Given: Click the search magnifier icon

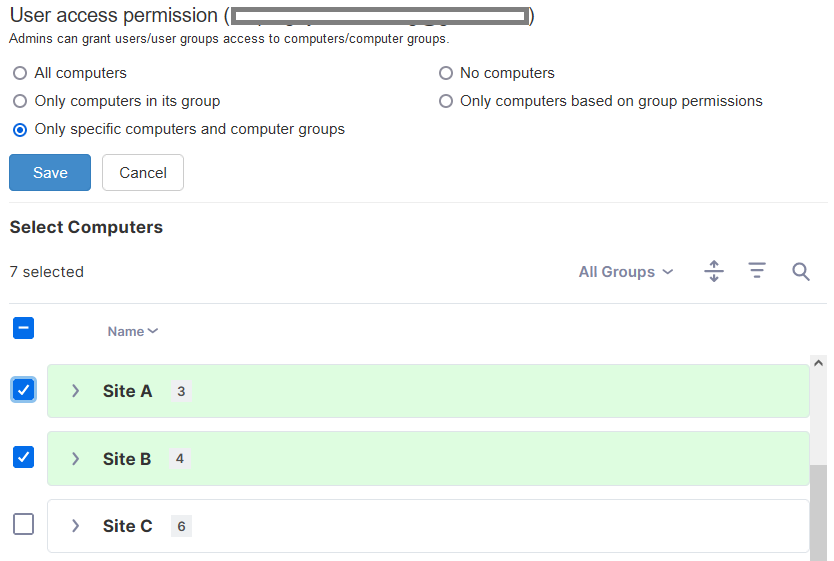Looking at the screenshot, I should click(801, 271).
